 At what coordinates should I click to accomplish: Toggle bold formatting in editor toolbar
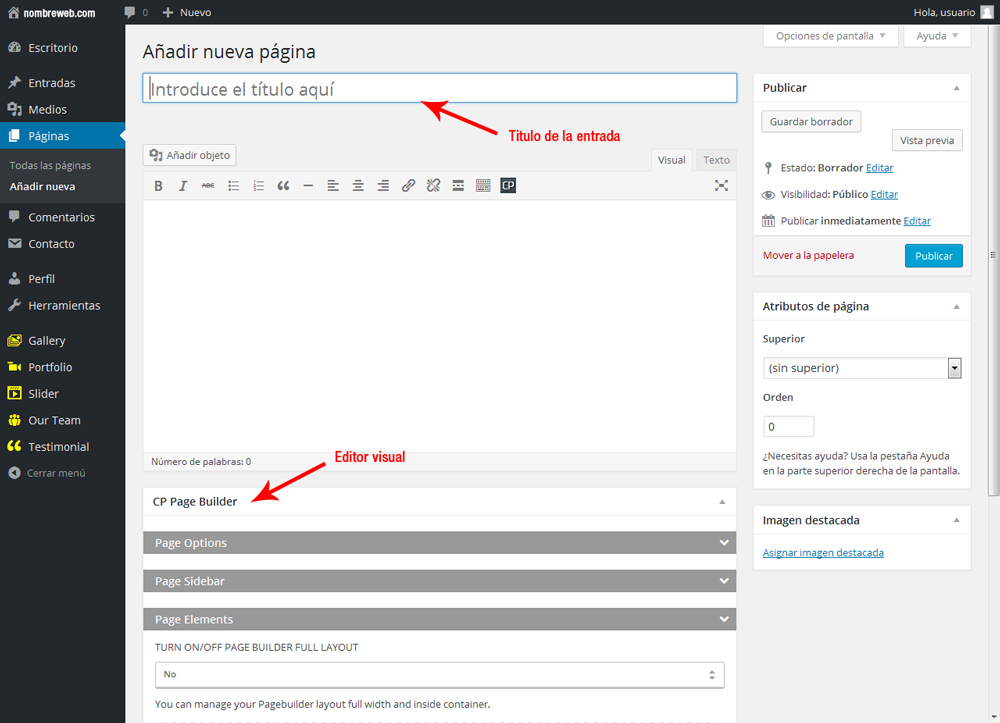coord(158,186)
